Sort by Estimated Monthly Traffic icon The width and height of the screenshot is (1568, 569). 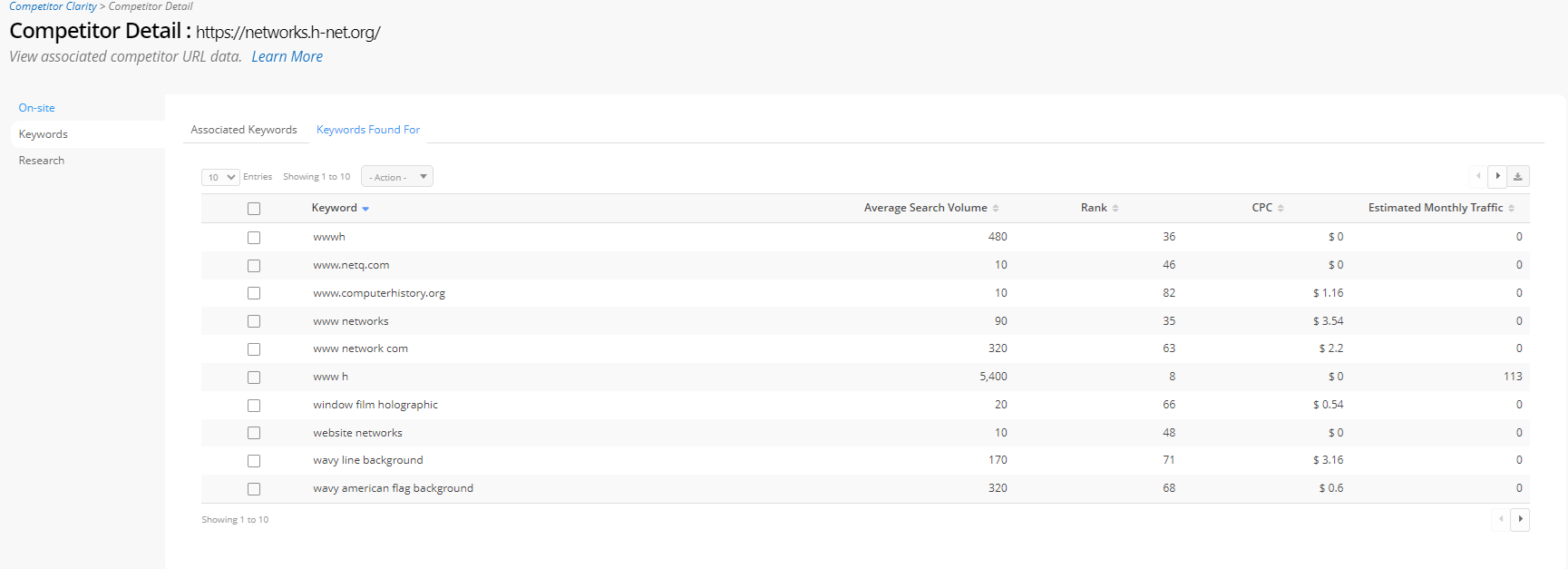click(x=1511, y=208)
